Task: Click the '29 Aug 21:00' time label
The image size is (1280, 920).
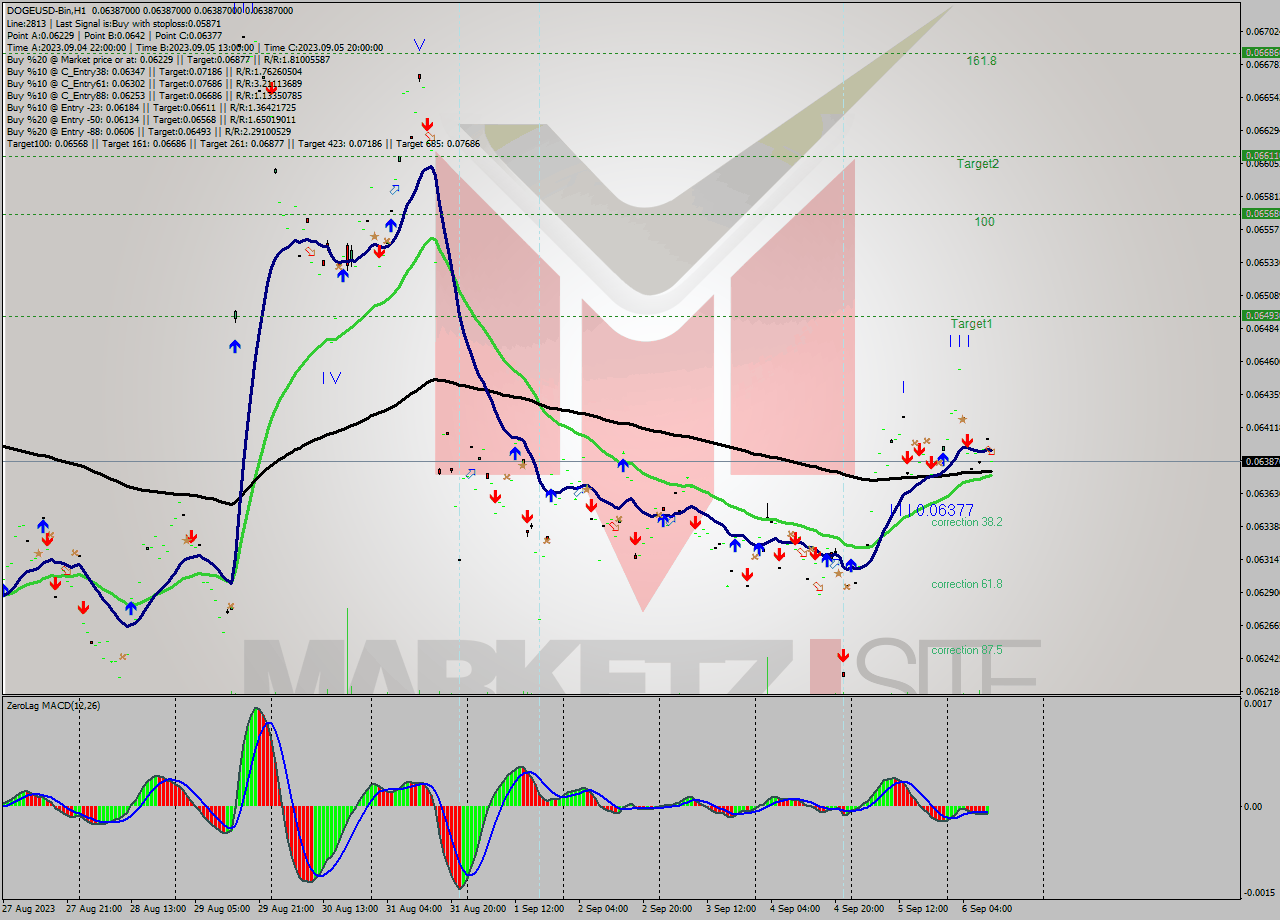Action: 287,909
